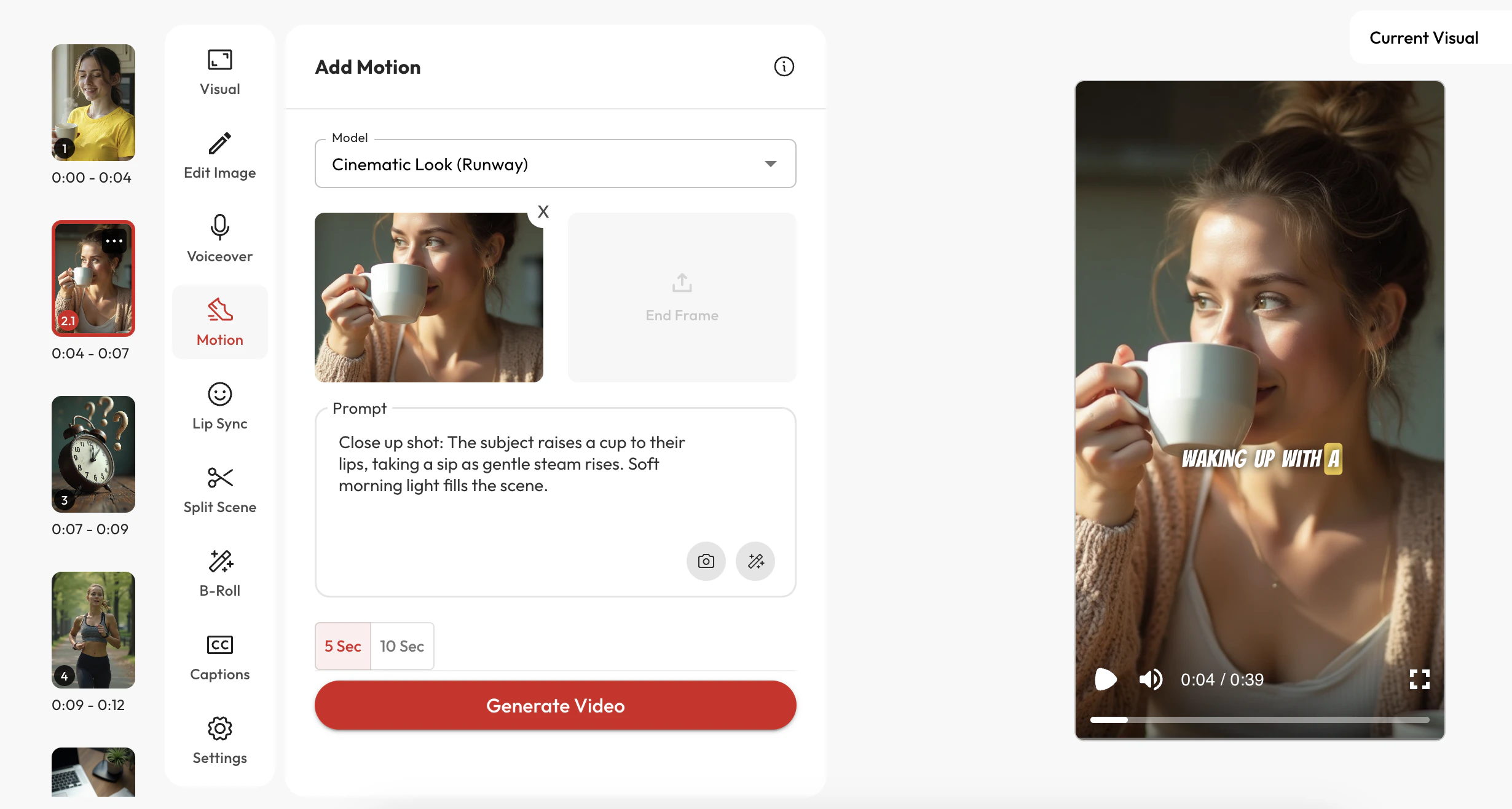Open options menu on scene 2.1 thumbnail

[113, 242]
